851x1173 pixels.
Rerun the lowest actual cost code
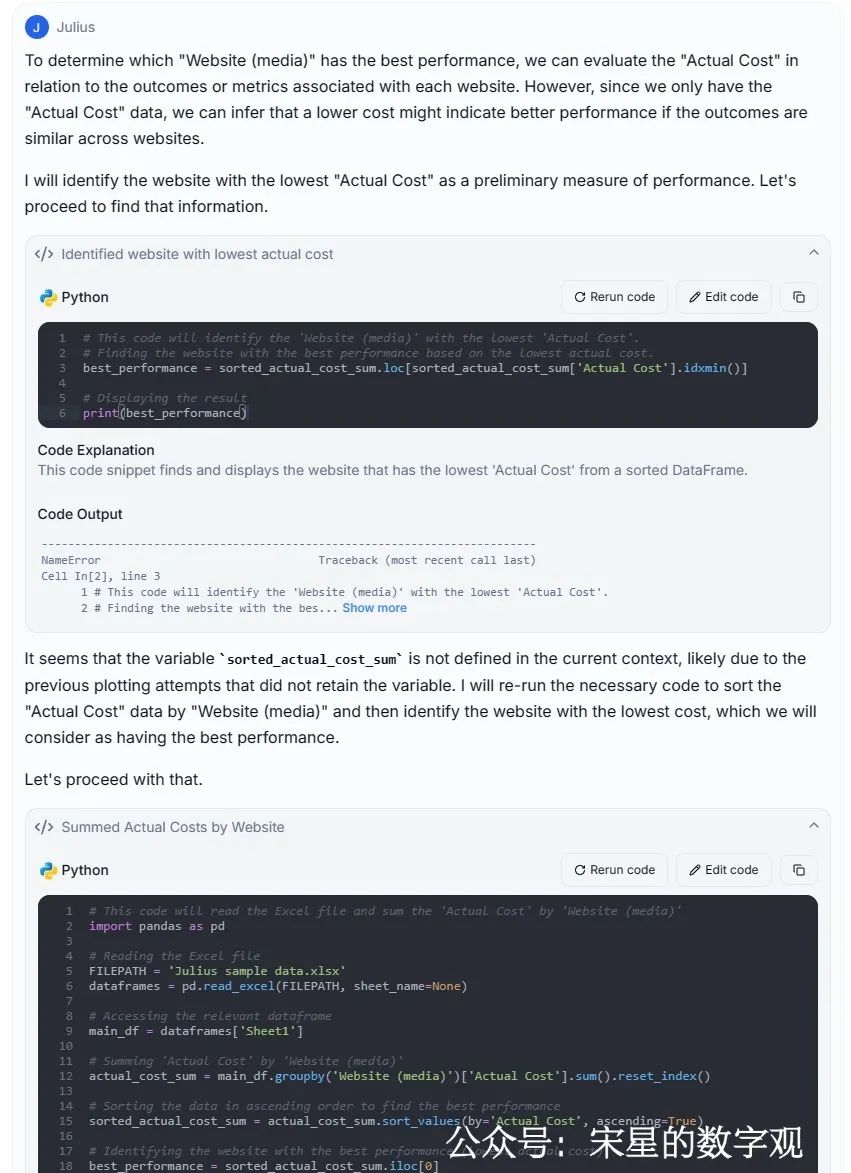click(614, 297)
